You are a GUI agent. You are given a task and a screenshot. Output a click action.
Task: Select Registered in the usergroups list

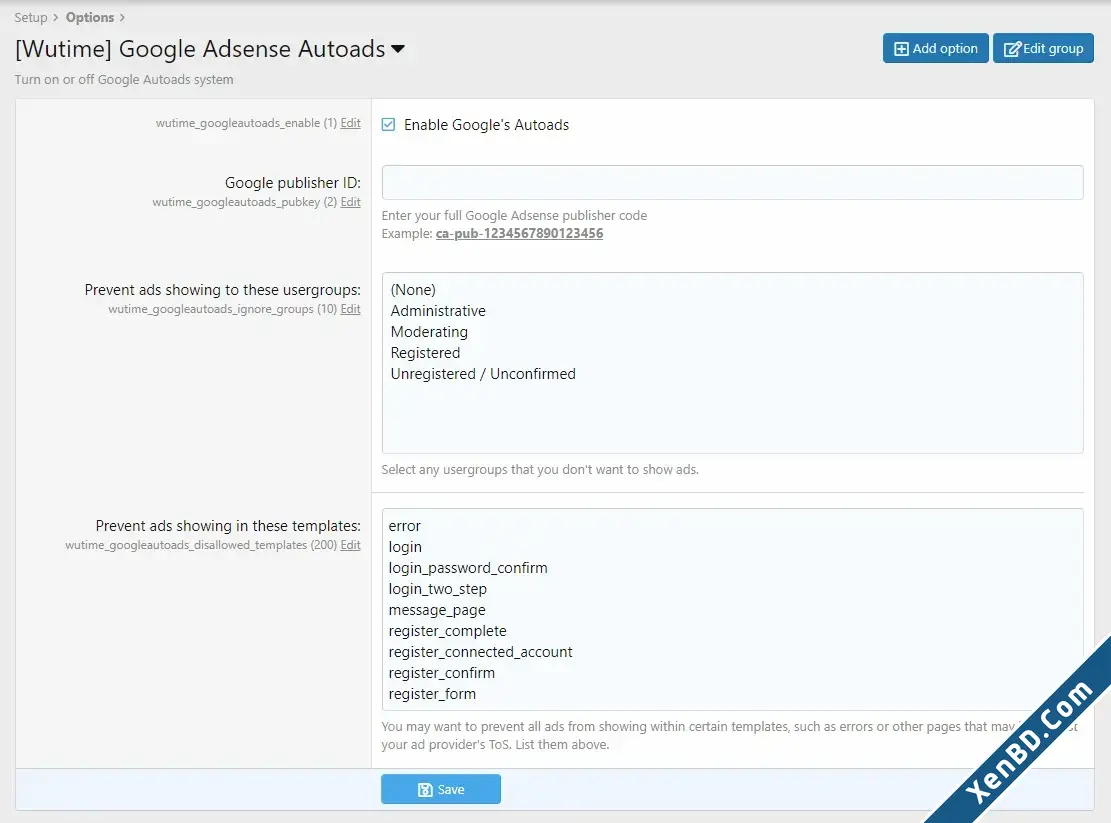point(425,353)
